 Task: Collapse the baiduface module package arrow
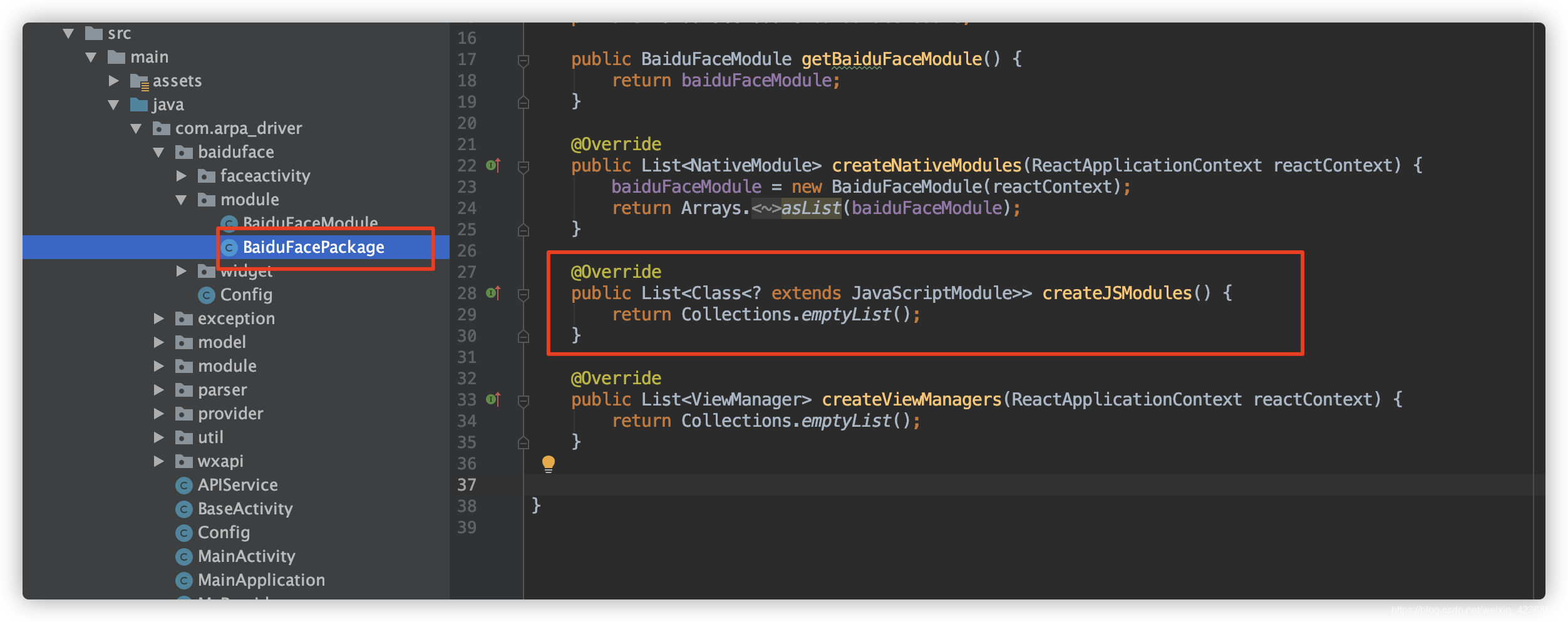pos(182,200)
